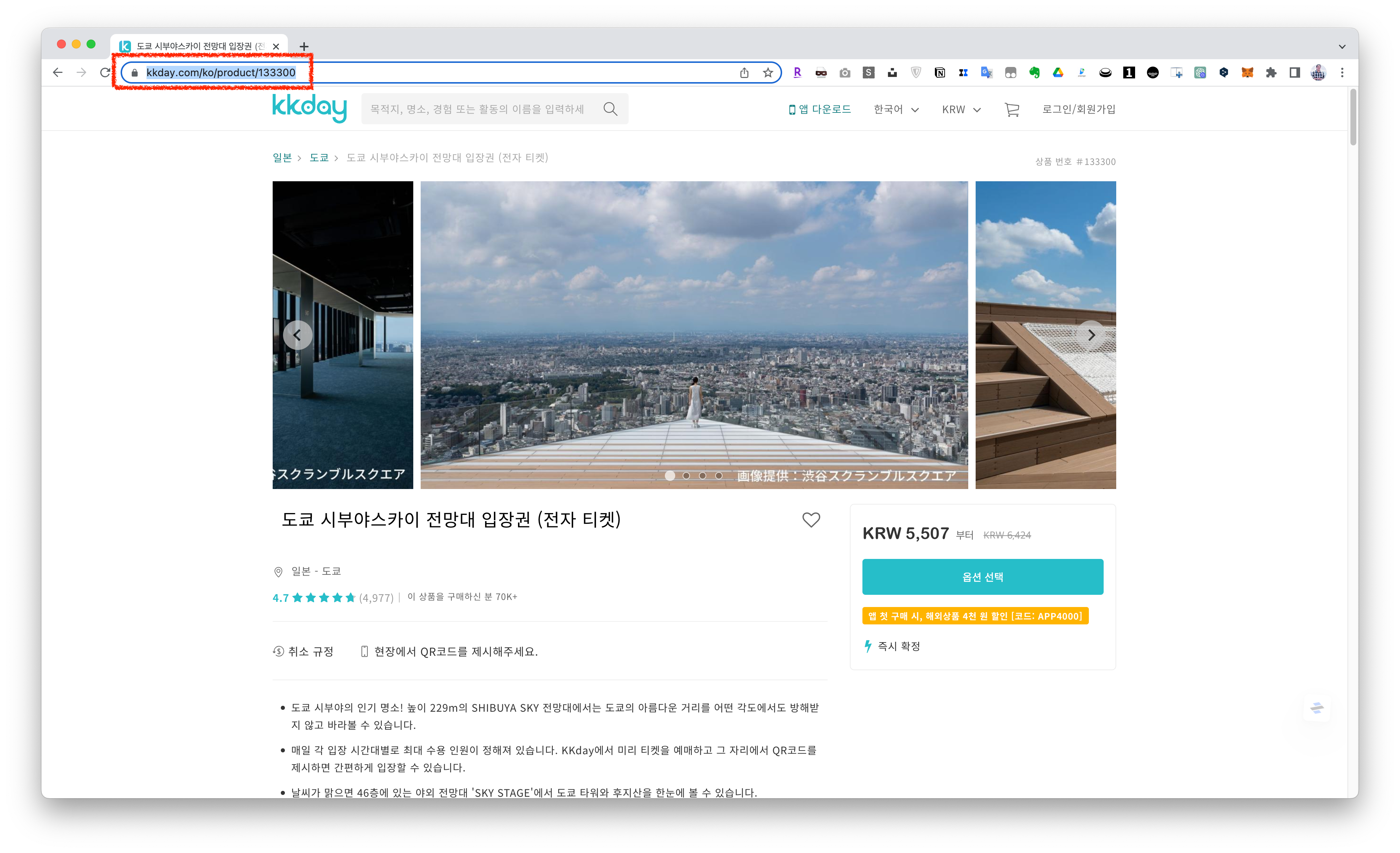Click the gray S extension icon
The height and width of the screenshot is (853, 1400).
[x=868, y=73]
